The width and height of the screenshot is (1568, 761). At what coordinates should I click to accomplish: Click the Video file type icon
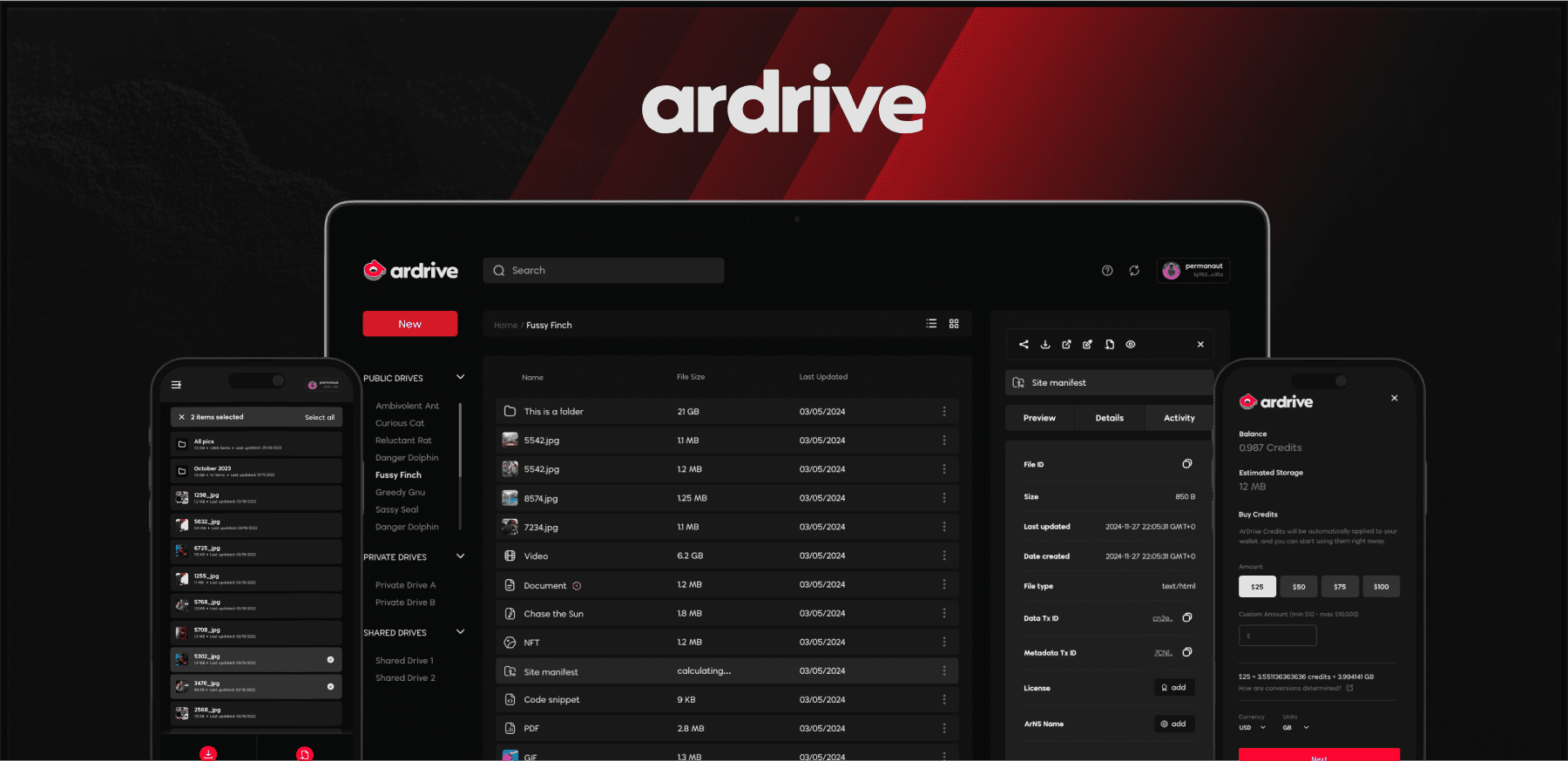[510, 556]
